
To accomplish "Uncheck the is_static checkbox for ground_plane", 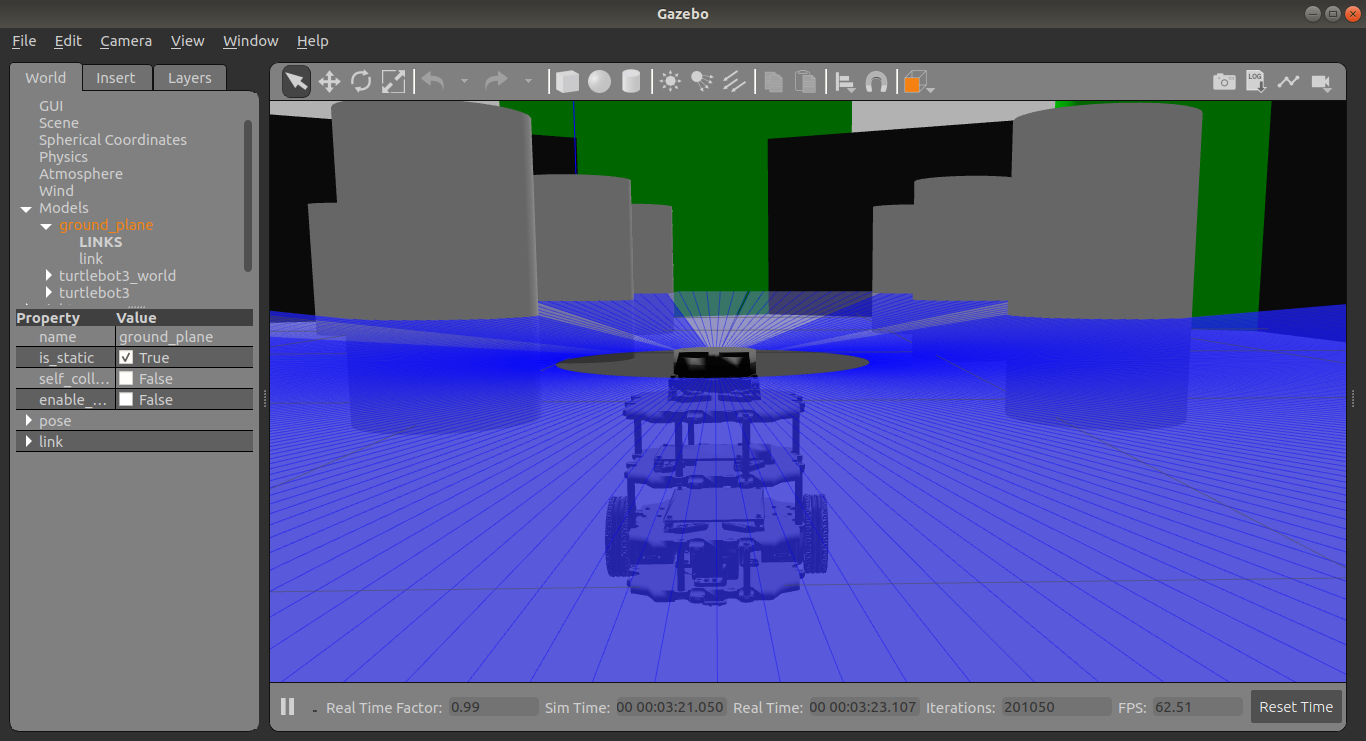I will click(x=128, y=357).
